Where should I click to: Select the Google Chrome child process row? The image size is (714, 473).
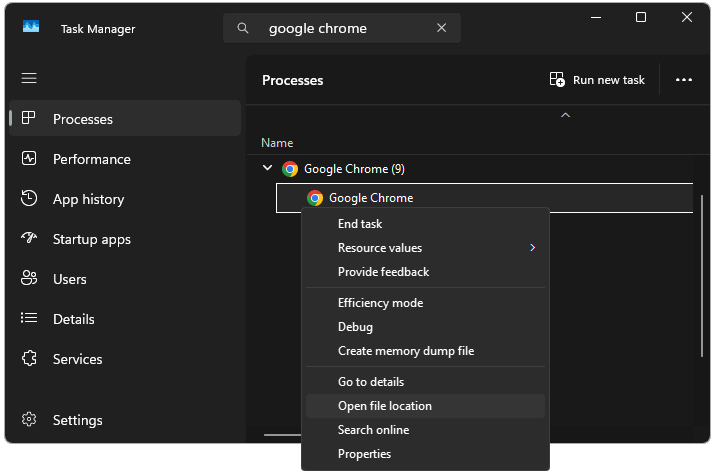(484, 198)
